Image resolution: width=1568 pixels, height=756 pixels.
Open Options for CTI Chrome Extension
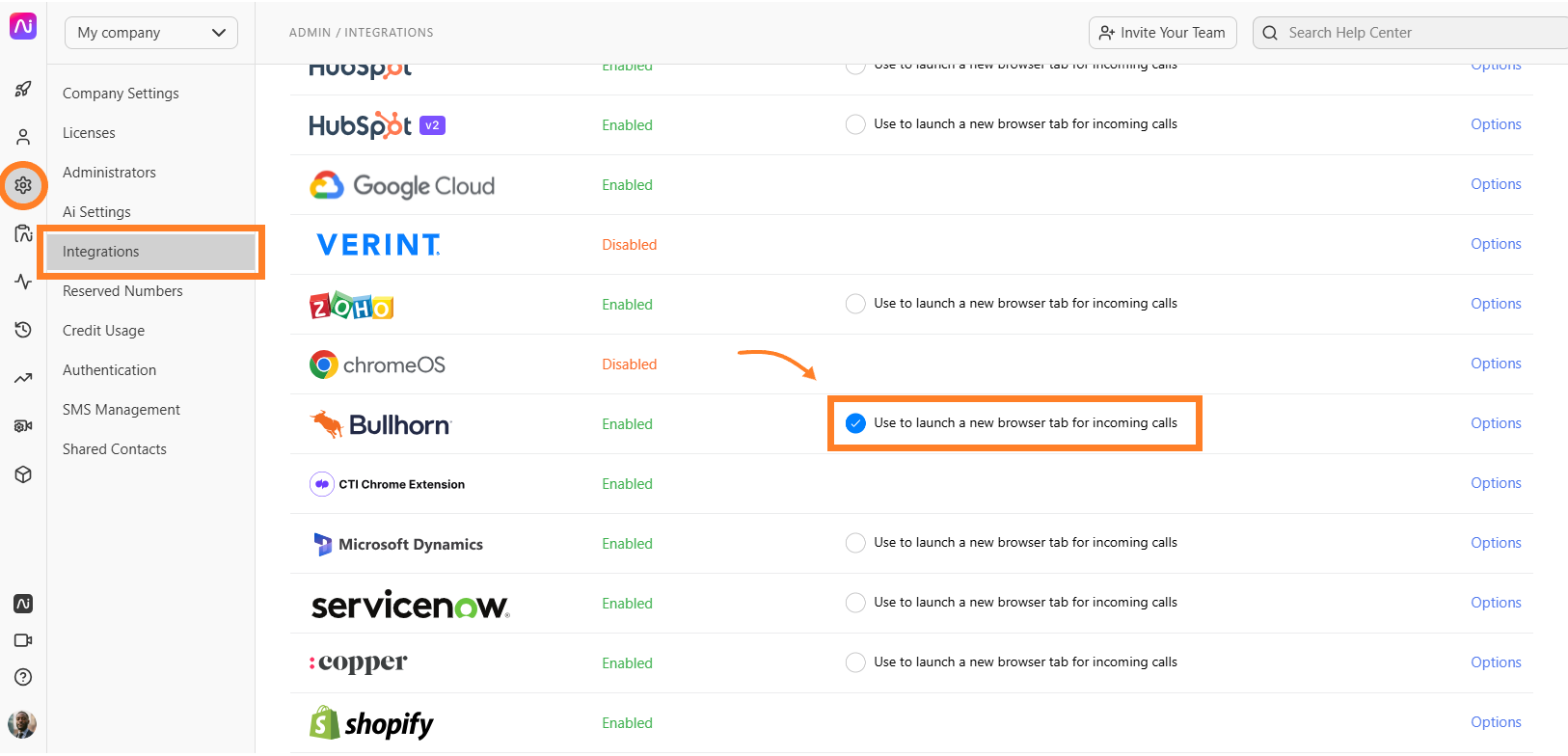click(x=1496, y=483)
